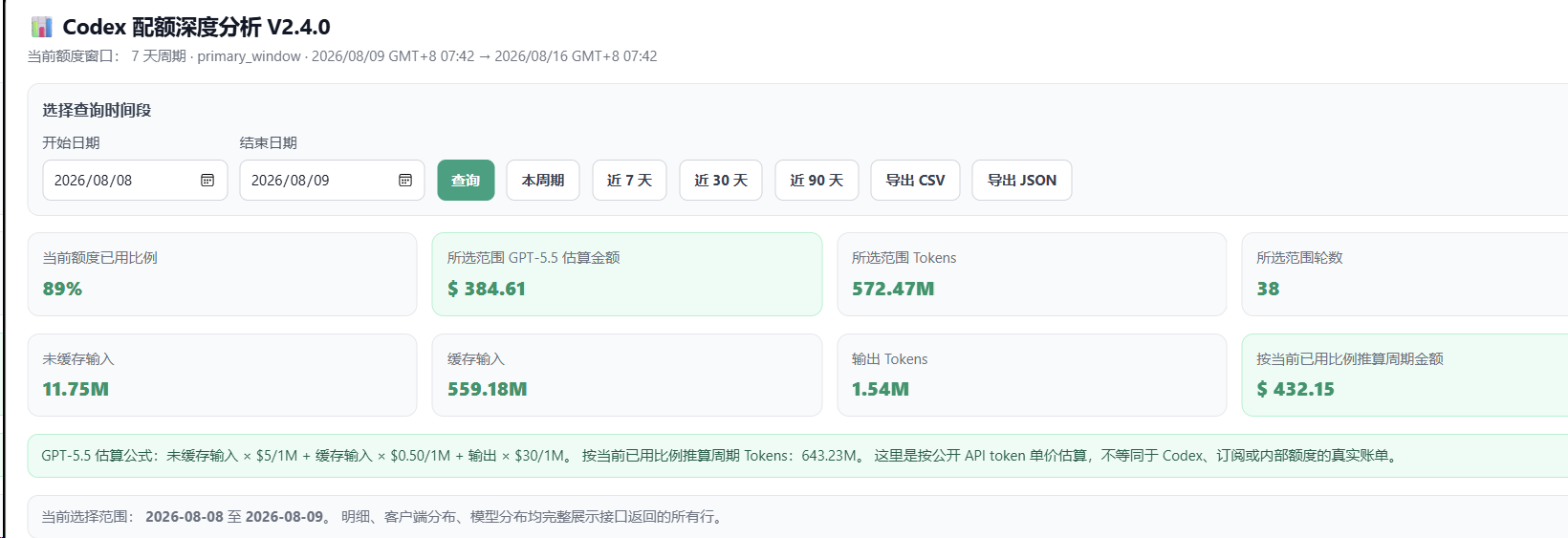Viewport: 1568px width, 538px height.
Task: Click the 38 rounds value
Action: (1268, 289)
